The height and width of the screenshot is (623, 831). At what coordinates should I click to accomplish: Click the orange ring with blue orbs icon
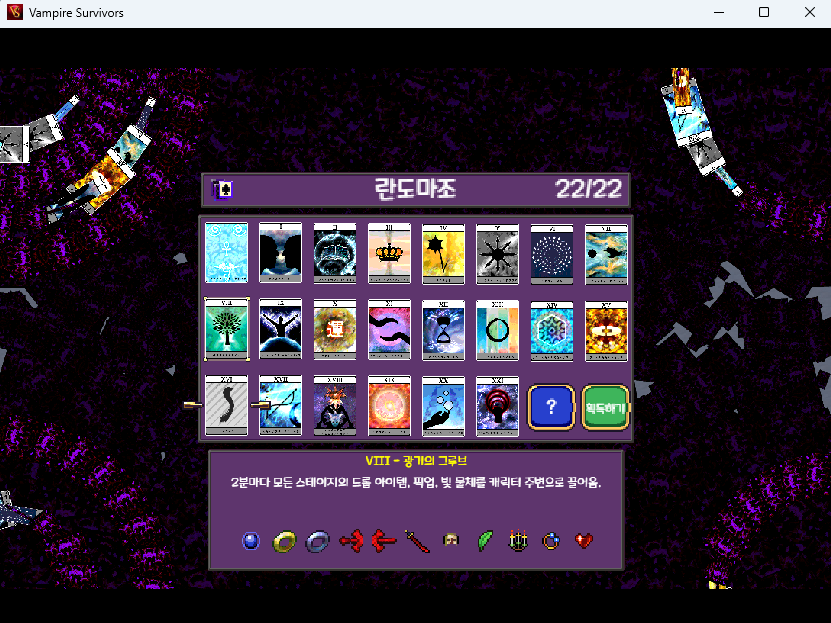pos(551,541)
